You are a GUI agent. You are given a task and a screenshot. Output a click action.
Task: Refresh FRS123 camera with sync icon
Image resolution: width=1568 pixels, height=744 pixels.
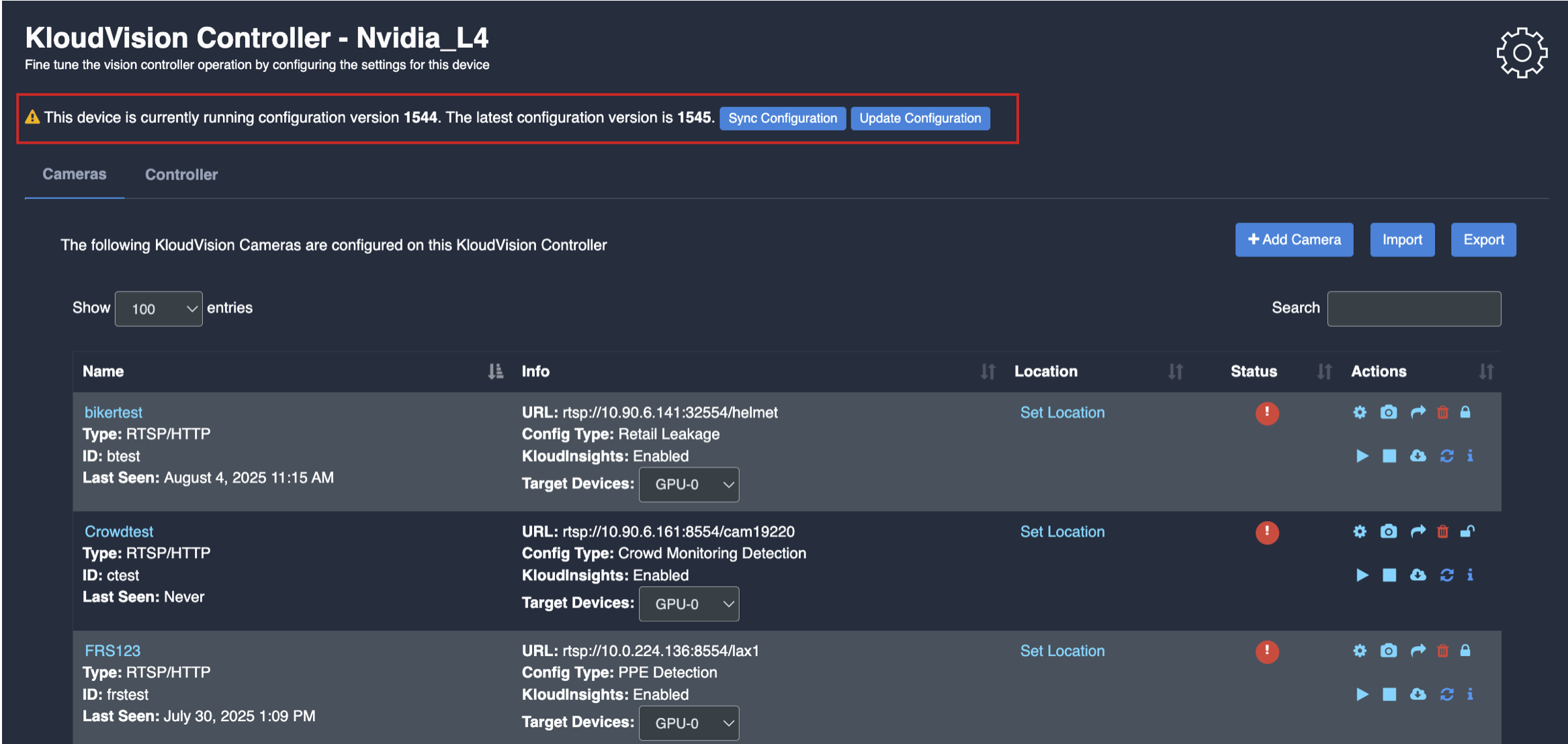point(1447,694)
